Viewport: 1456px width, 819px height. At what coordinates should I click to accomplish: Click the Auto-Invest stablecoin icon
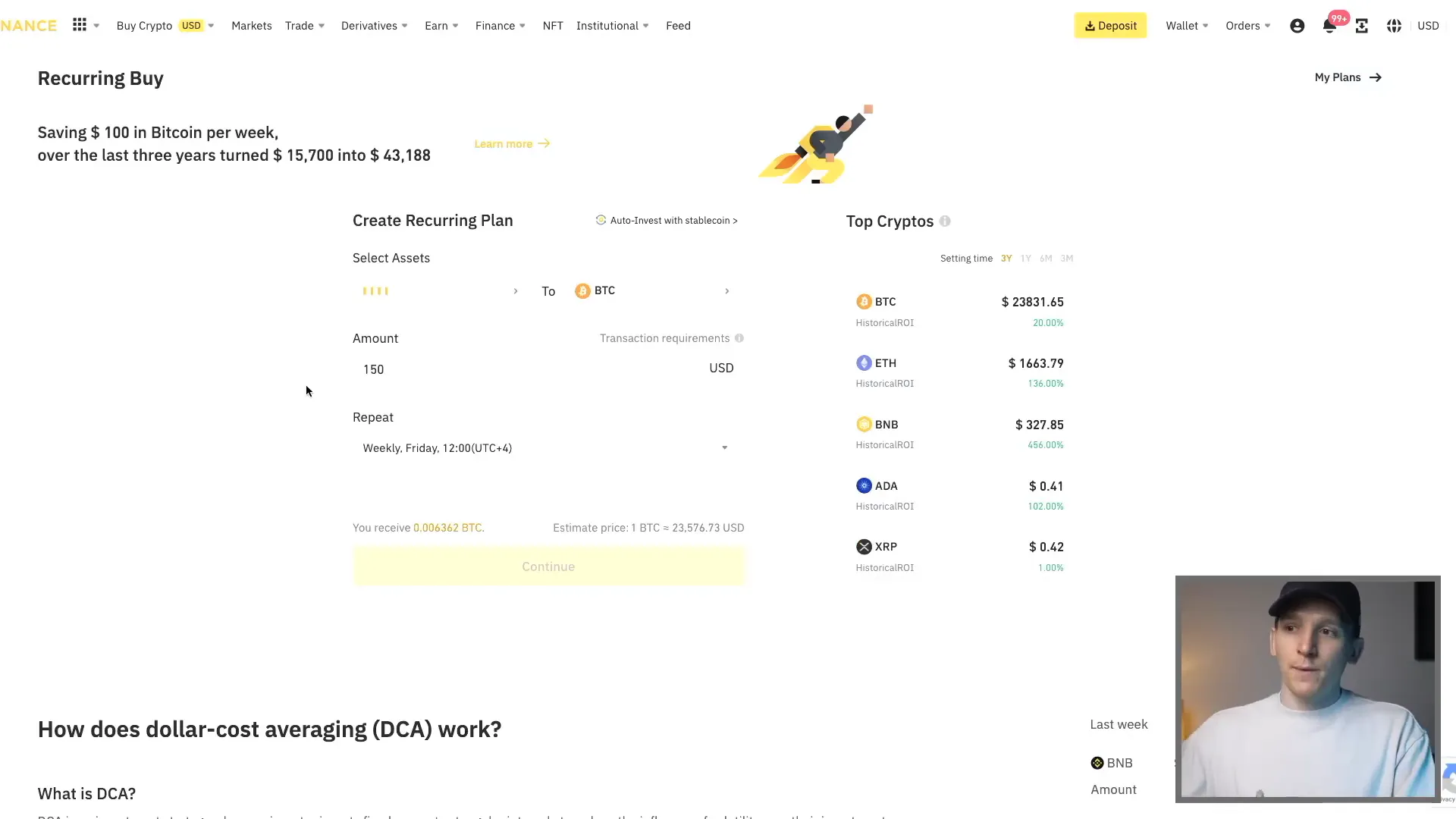[601, 220]
